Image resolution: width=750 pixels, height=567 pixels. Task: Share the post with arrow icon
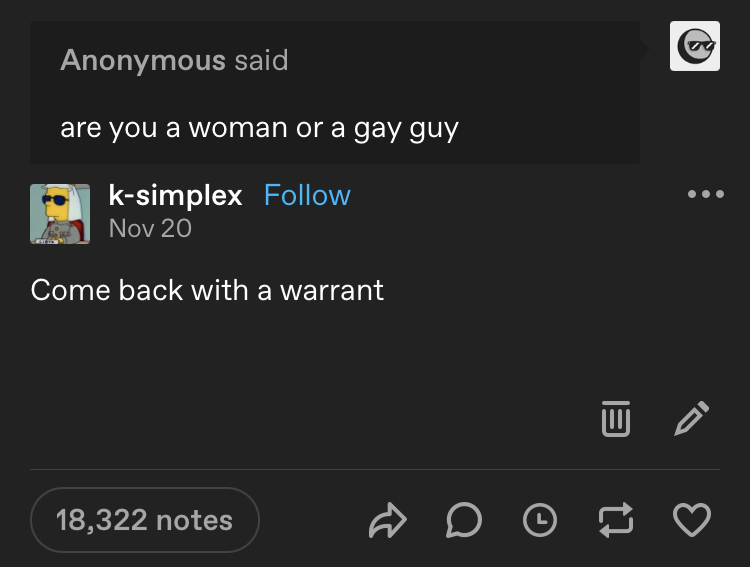[387, 520]
